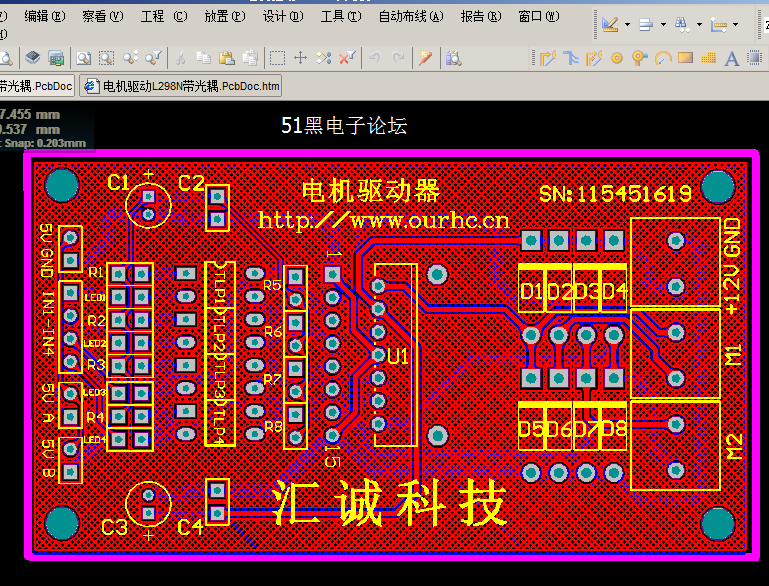769x586 pixels.
Task: Select the Place Via tool
Action: [x=640, y=58]
